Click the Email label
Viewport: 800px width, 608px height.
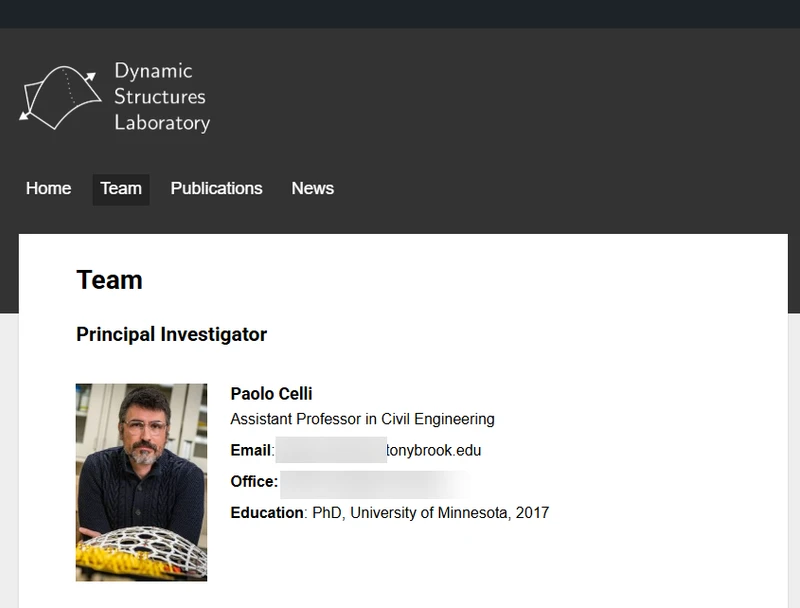[x=251, y=450]
